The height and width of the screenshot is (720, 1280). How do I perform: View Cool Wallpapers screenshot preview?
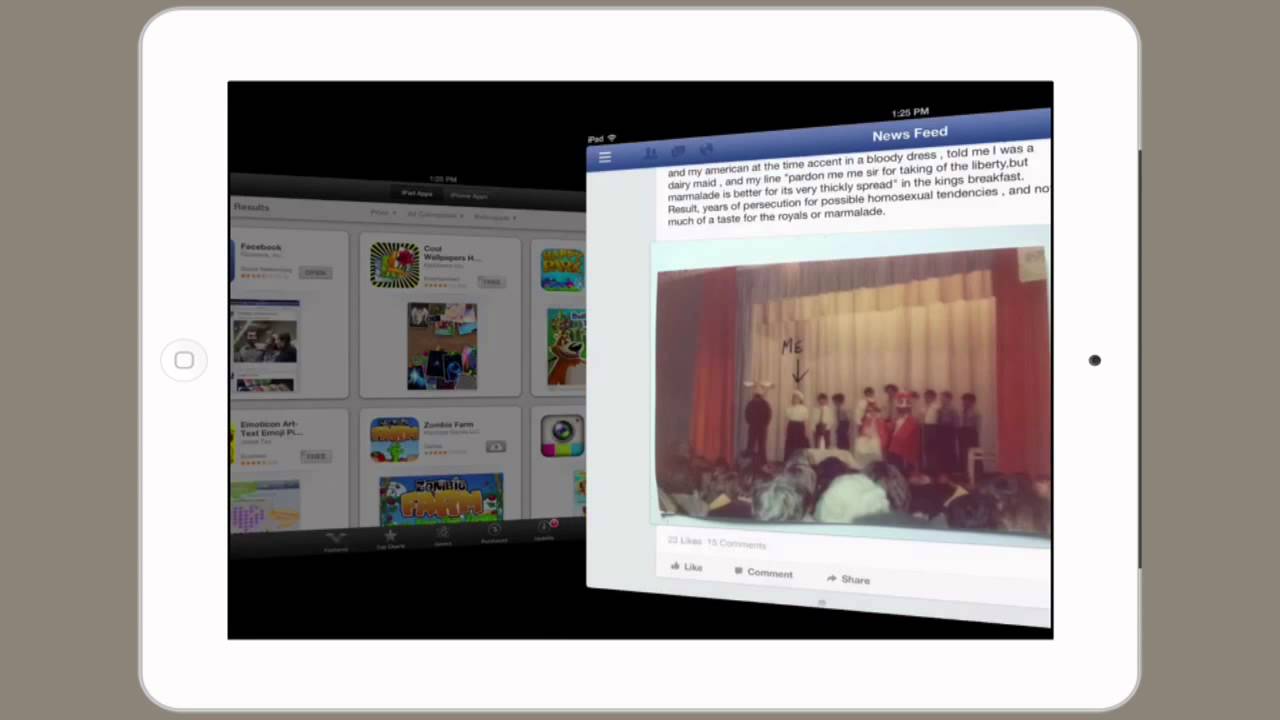coord(442,346)
